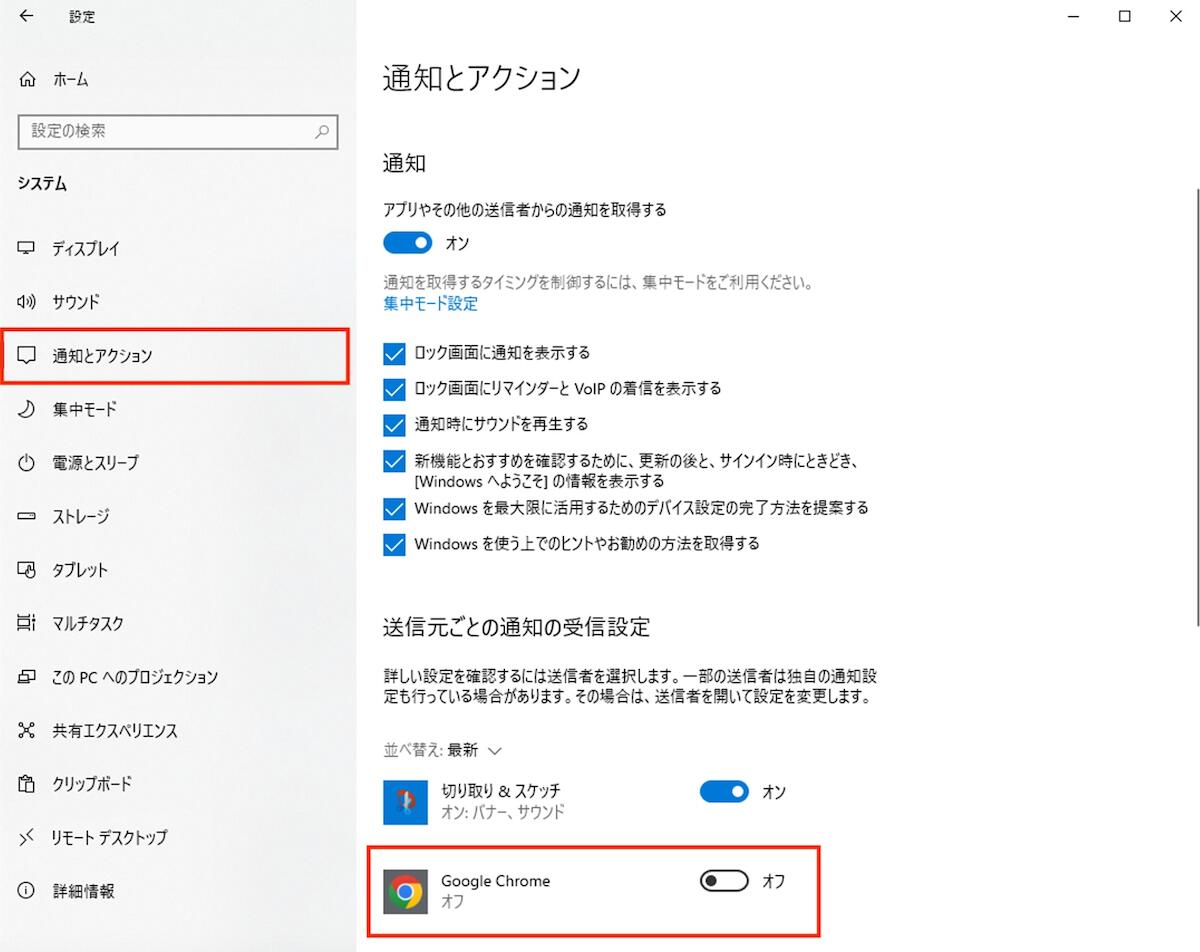Uncheck ロック画面に通知を表示する checkbox
Image resolution: width=1200 pixels, height=952 pixels.
(x=394, y=353)
